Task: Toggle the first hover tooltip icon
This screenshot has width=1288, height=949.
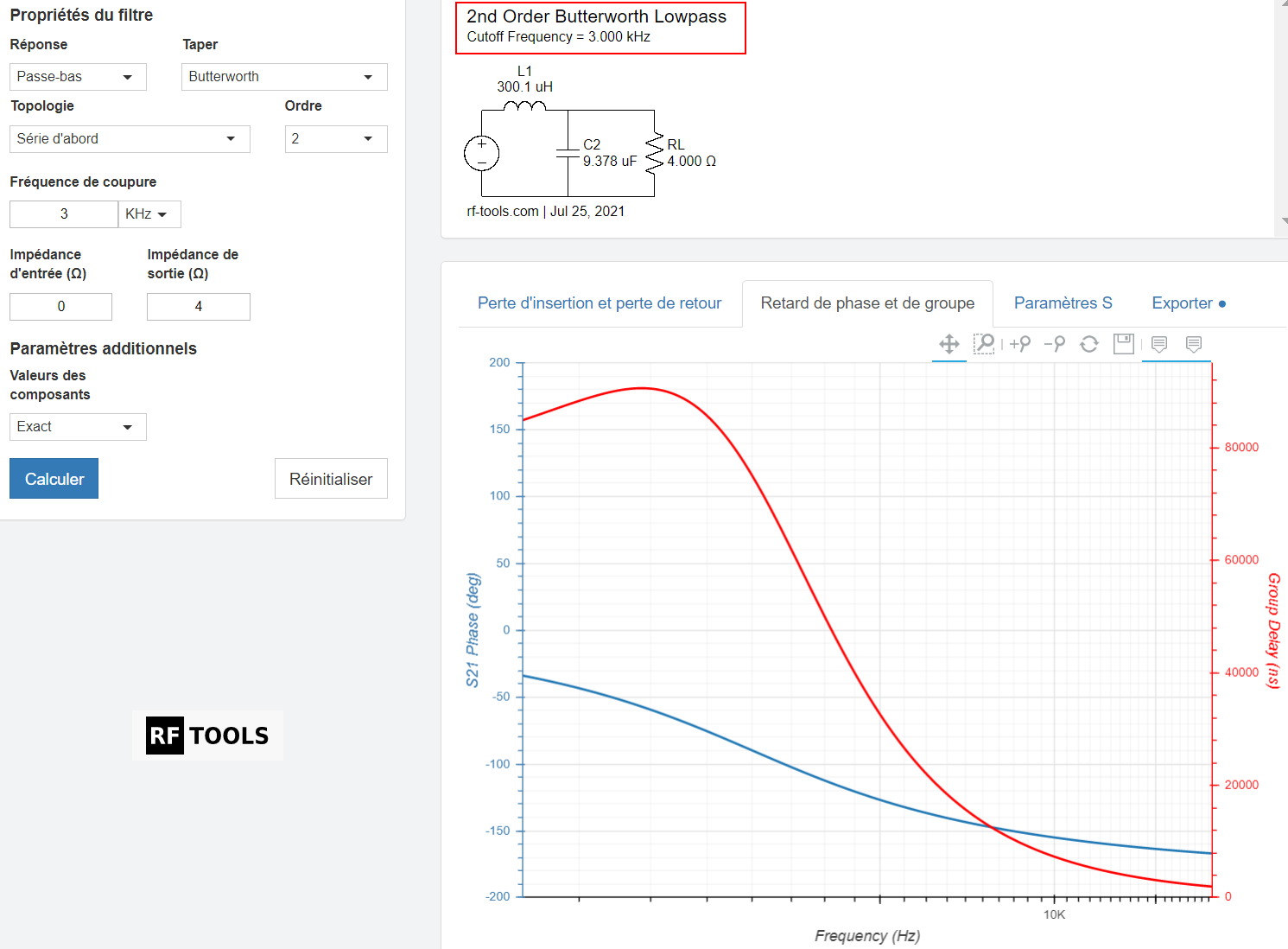Action: click(x=1159, y=344)
